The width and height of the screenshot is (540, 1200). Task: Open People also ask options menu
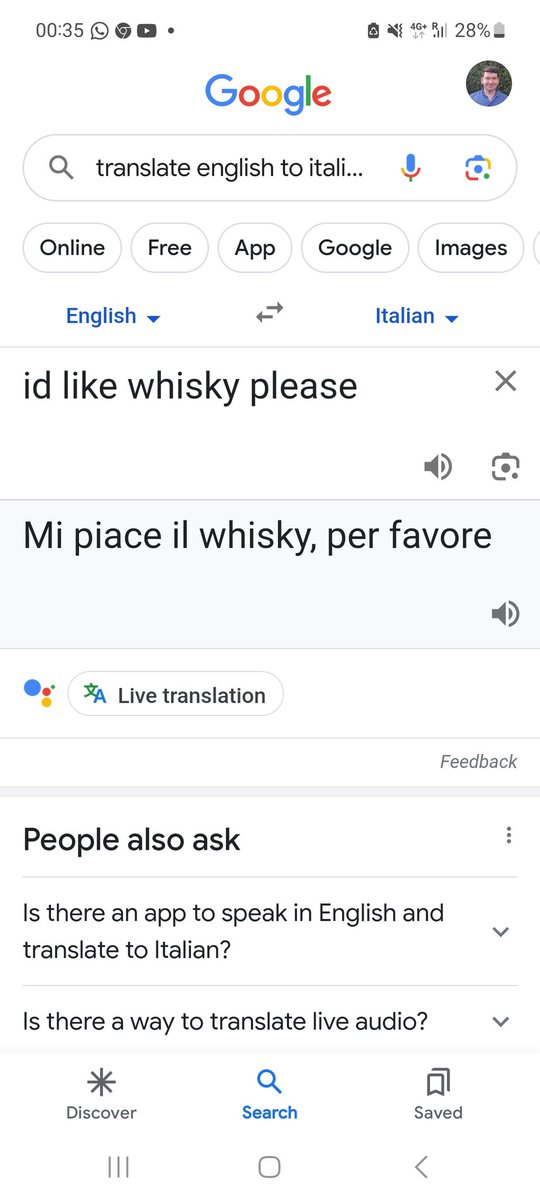(509, 836)
